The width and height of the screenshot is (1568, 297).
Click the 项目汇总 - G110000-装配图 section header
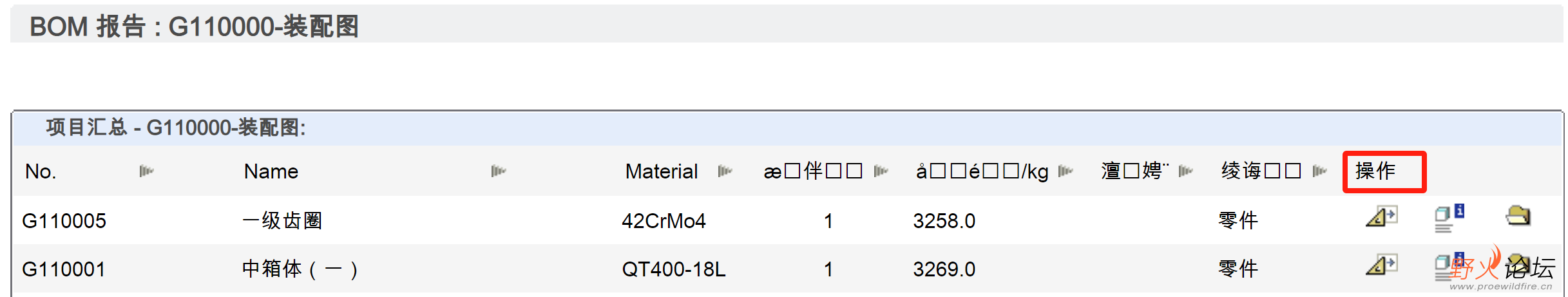click(175, 128)
